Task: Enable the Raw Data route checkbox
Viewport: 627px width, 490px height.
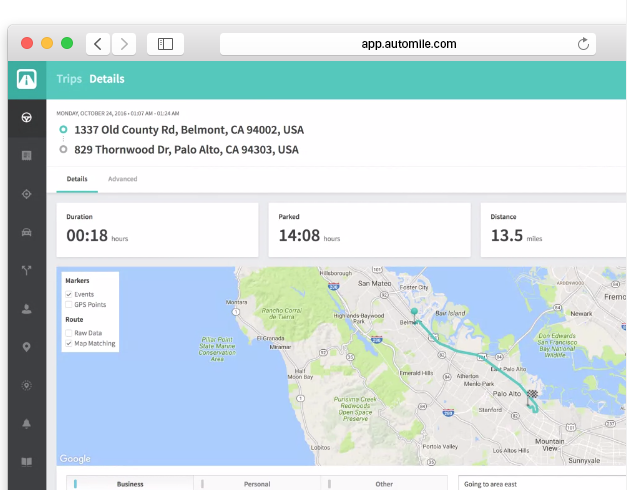Action: tap(68, 333)
